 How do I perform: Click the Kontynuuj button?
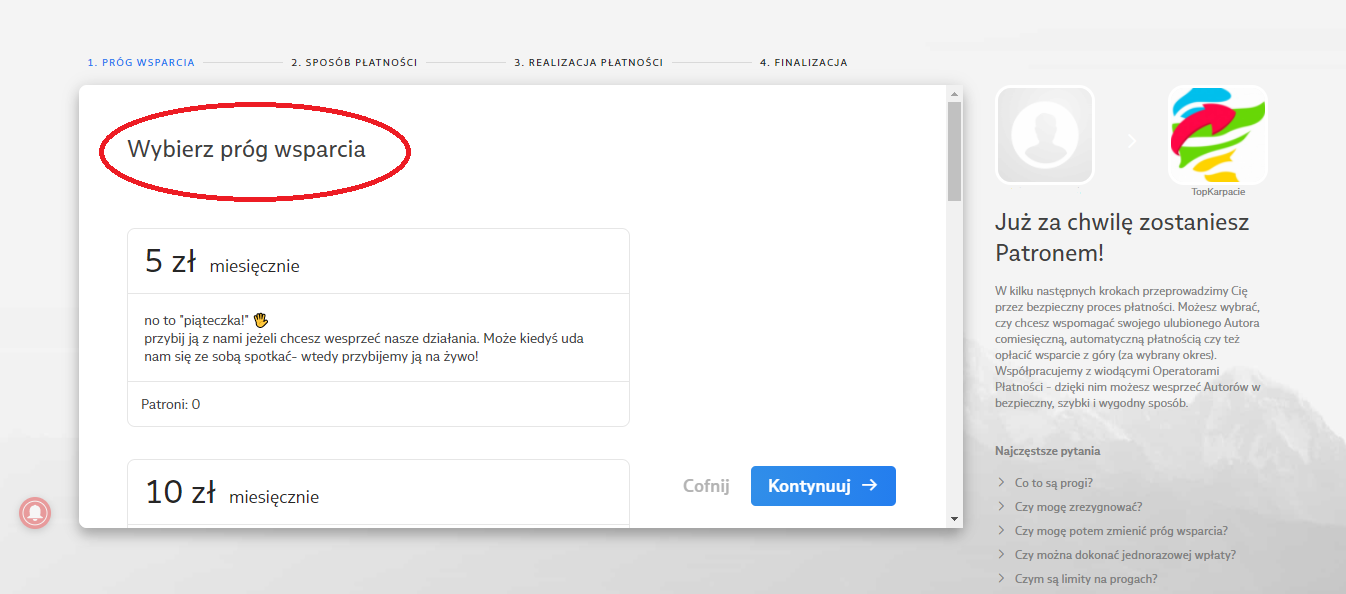click(823, 486)
